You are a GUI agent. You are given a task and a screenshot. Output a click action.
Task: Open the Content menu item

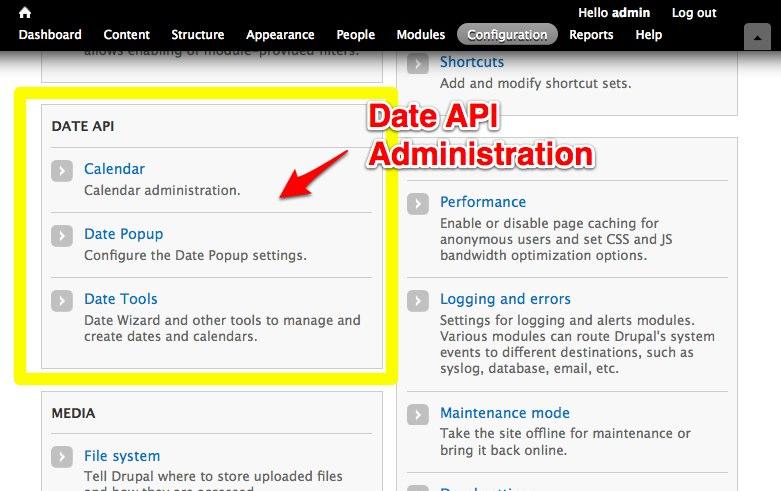(x=127, y=34)
